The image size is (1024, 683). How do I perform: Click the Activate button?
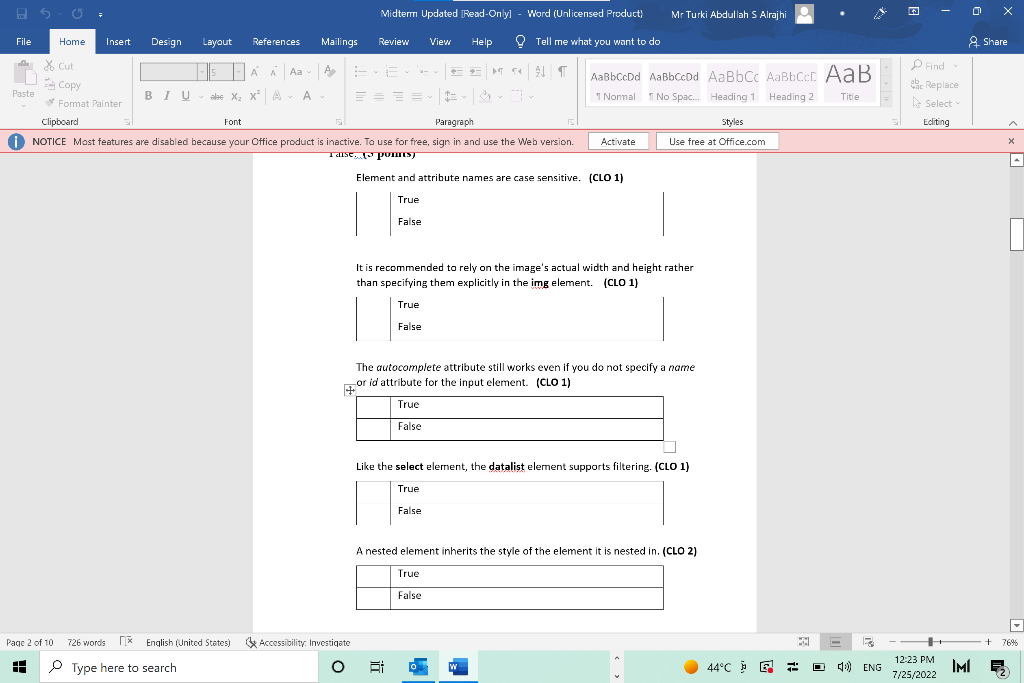click(618, 140)
